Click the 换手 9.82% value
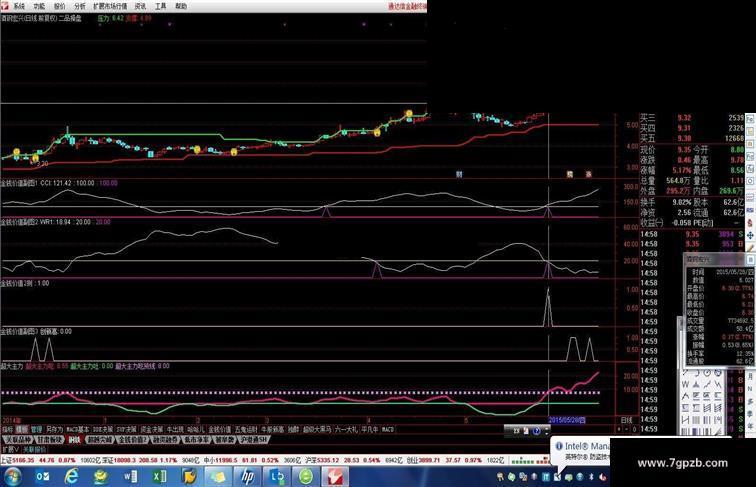This screenshot has height=487, width=756. (682, 202)
